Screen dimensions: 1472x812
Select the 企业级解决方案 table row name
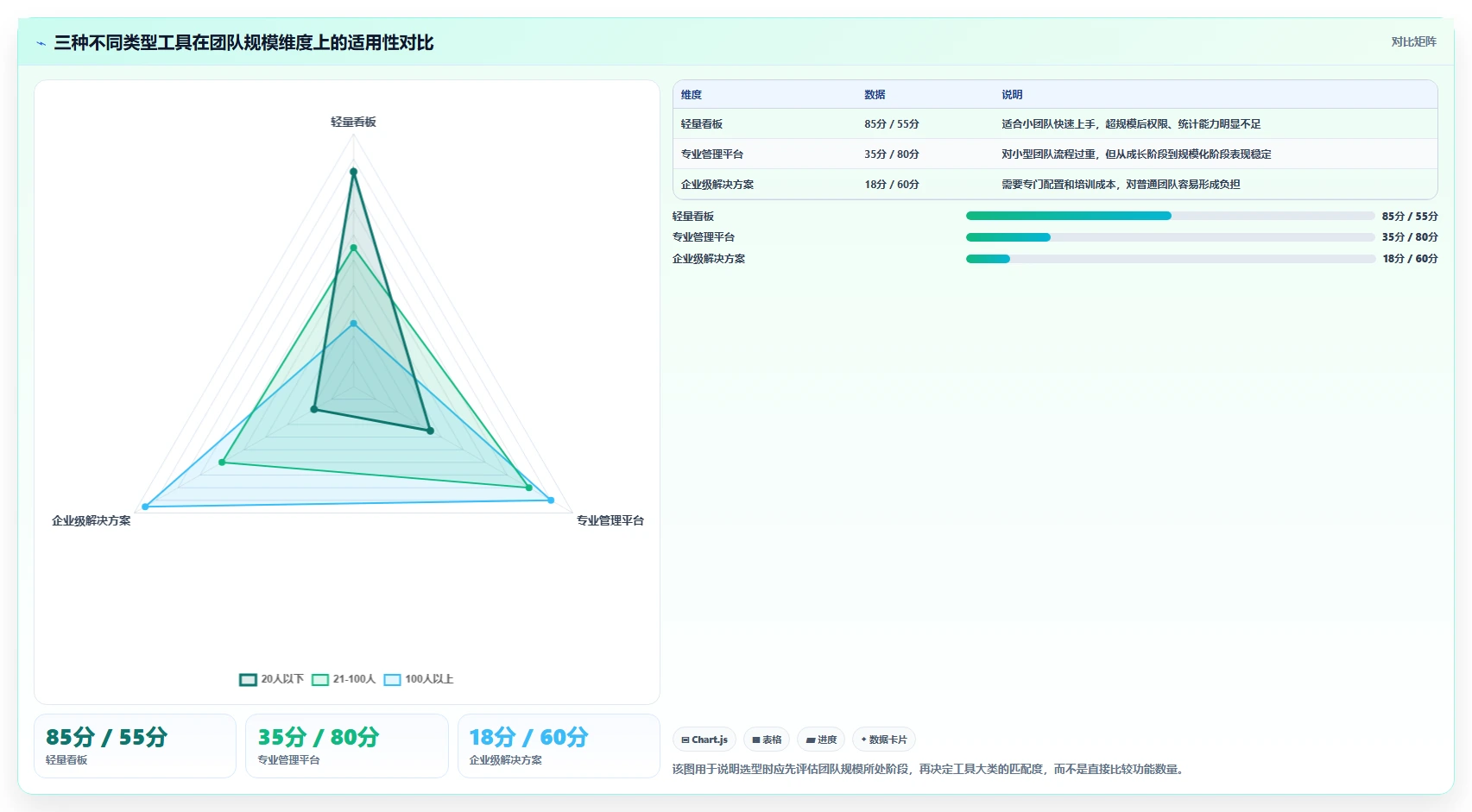click(x=717, y=185)
